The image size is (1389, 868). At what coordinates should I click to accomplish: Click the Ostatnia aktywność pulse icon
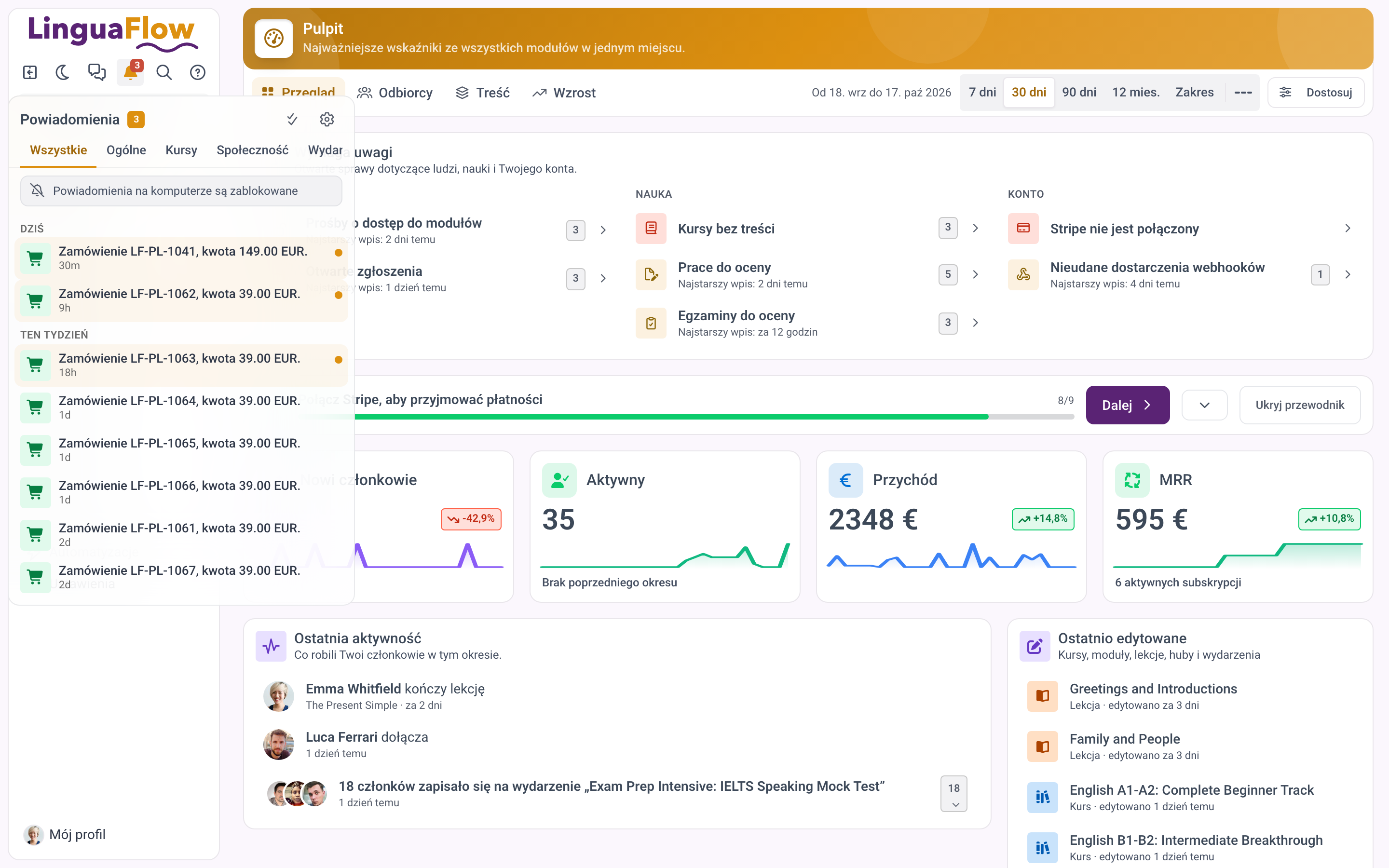point(271,646)
